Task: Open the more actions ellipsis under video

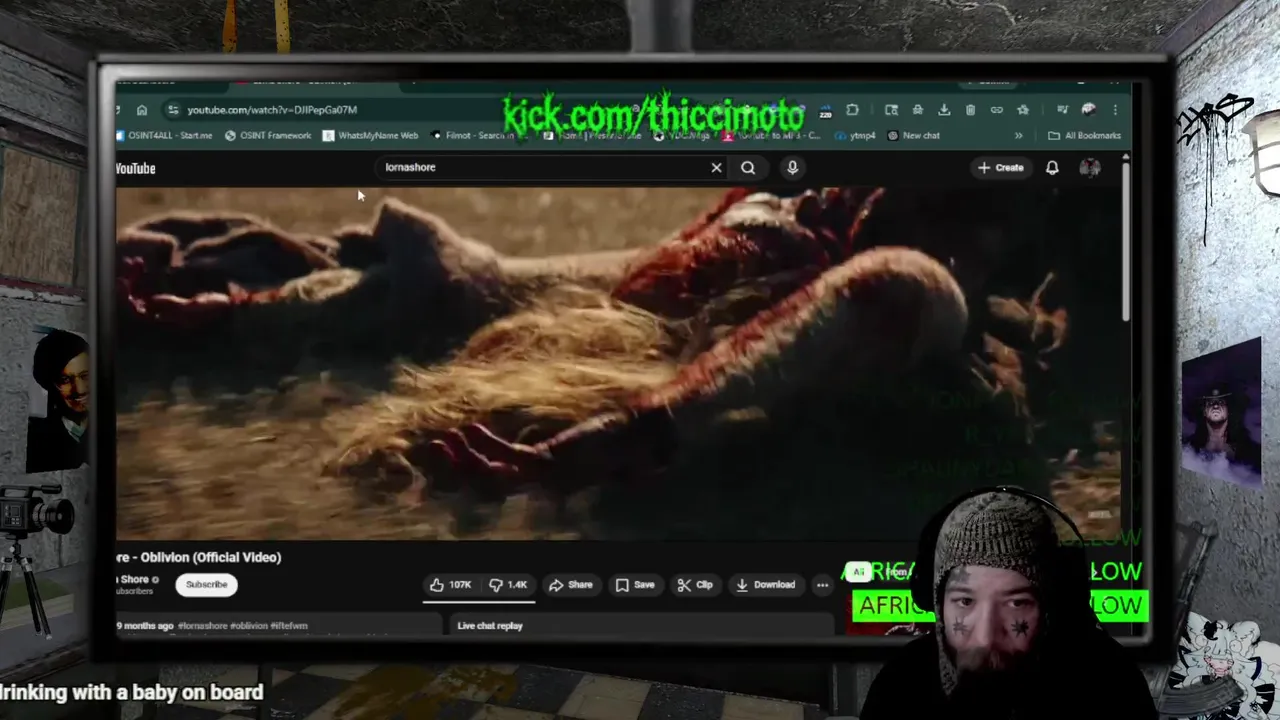Action: tap(822, 585)
